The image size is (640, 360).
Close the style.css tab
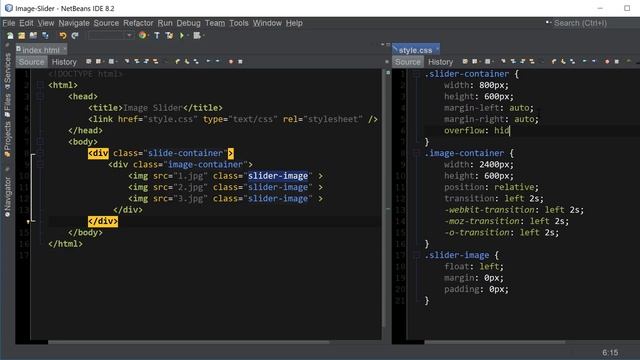[437, 49]
